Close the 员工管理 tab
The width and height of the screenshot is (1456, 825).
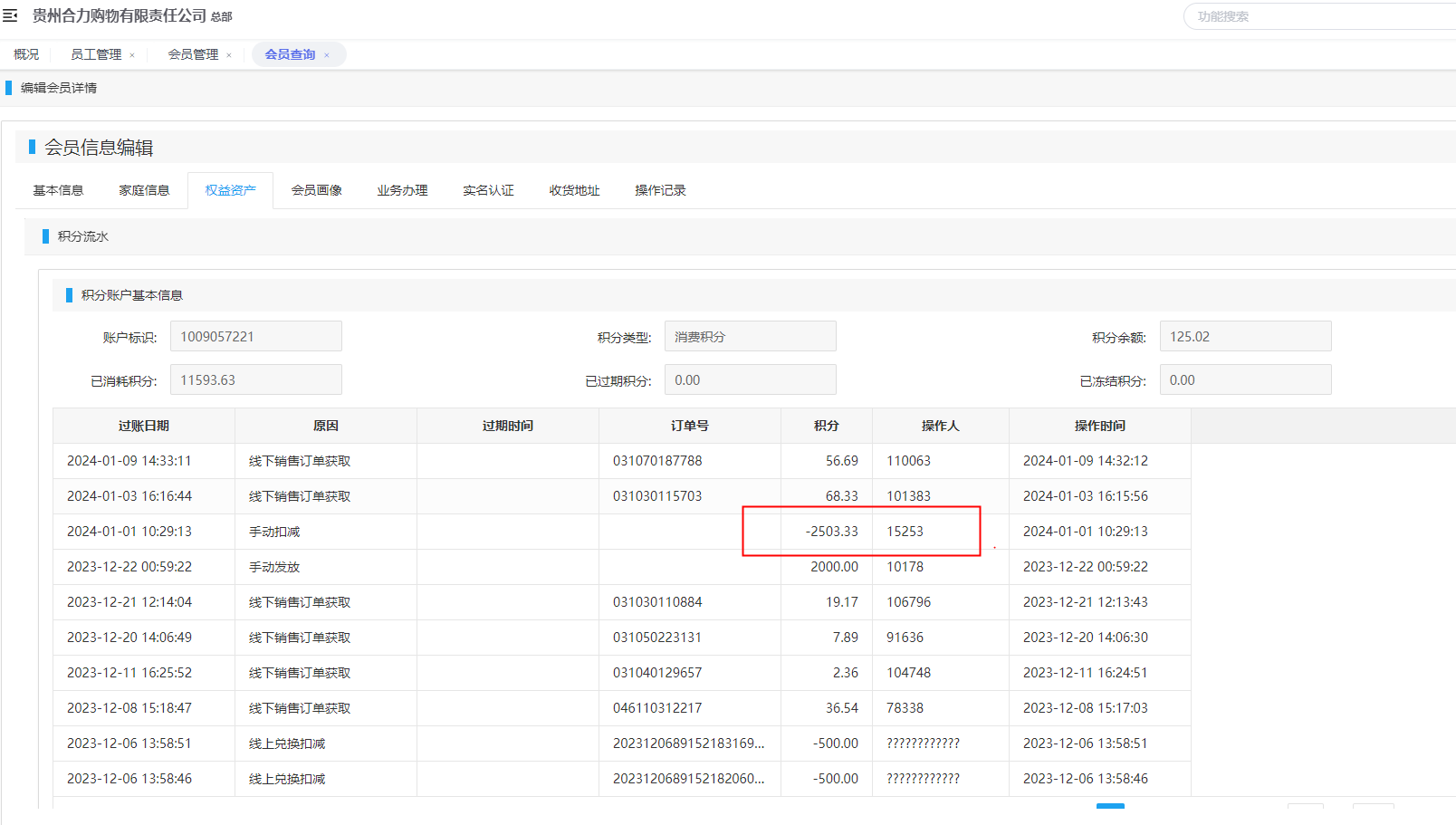click(132, 55)
